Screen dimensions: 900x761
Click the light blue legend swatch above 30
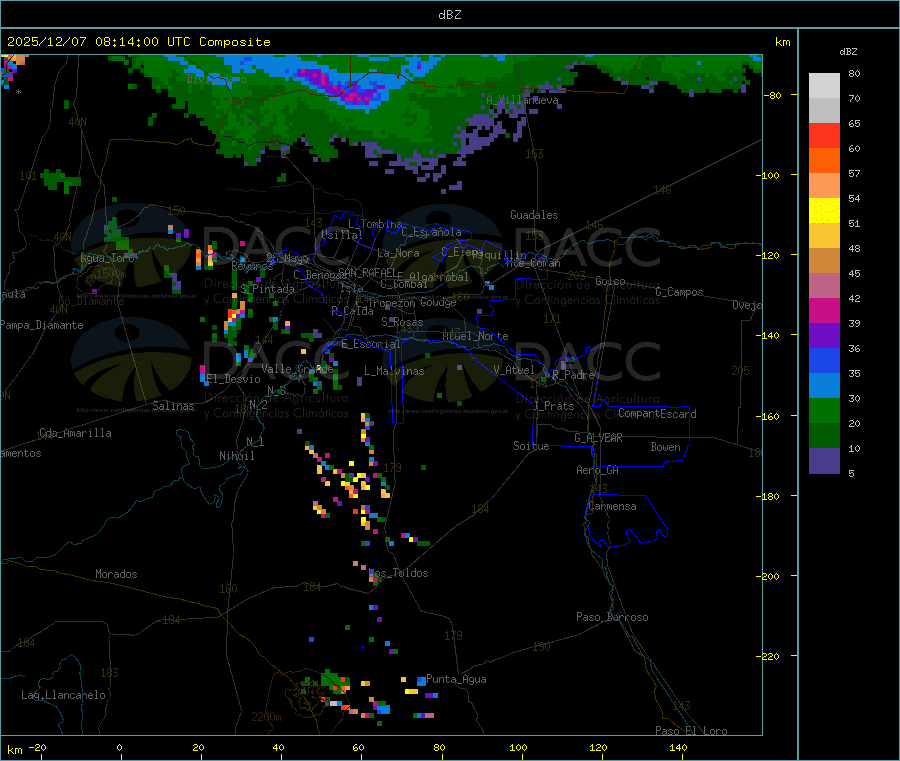pos(824,386)
